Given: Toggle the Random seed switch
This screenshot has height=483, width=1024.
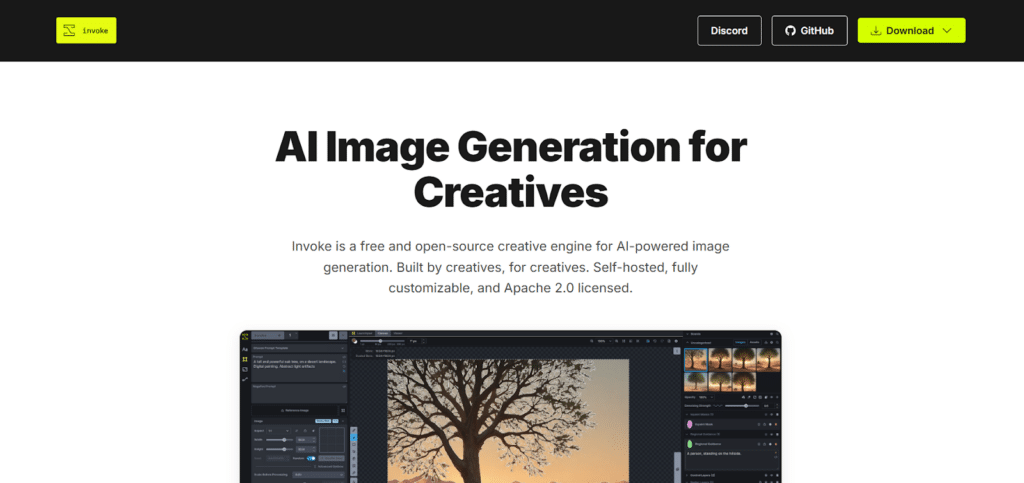Looking at the screenshot, I should click(311, 458).
